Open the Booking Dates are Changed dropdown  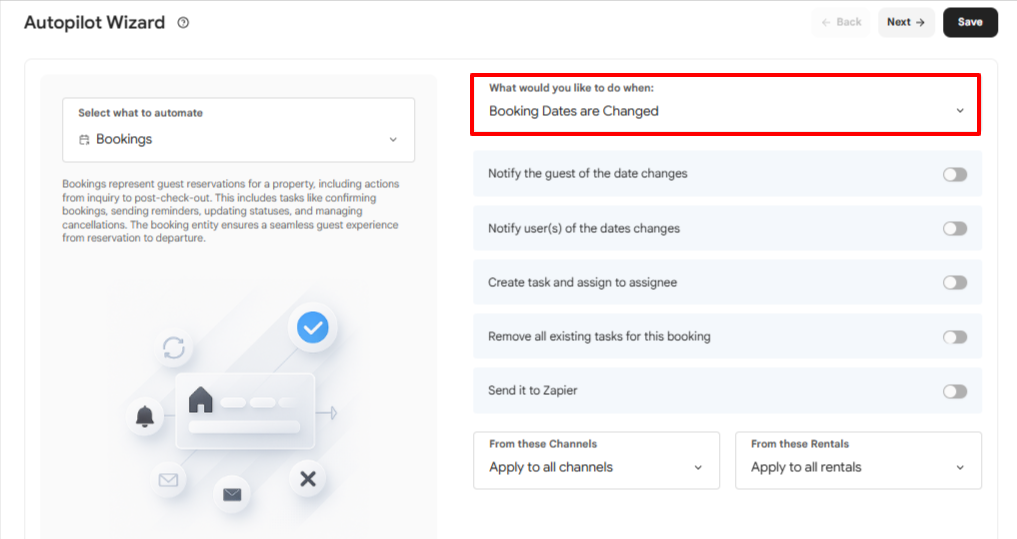[725, 104]
